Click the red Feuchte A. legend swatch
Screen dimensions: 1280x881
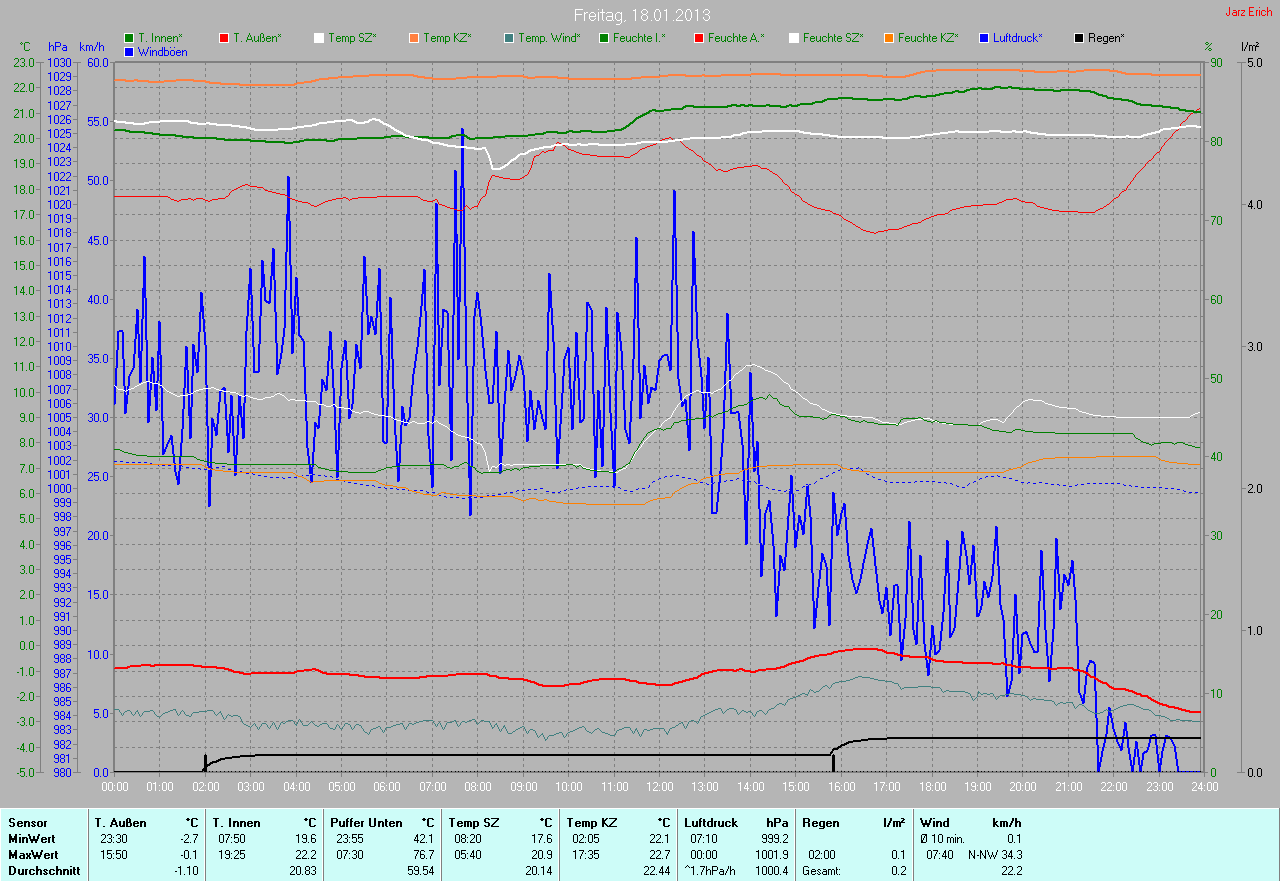(699, 38)
